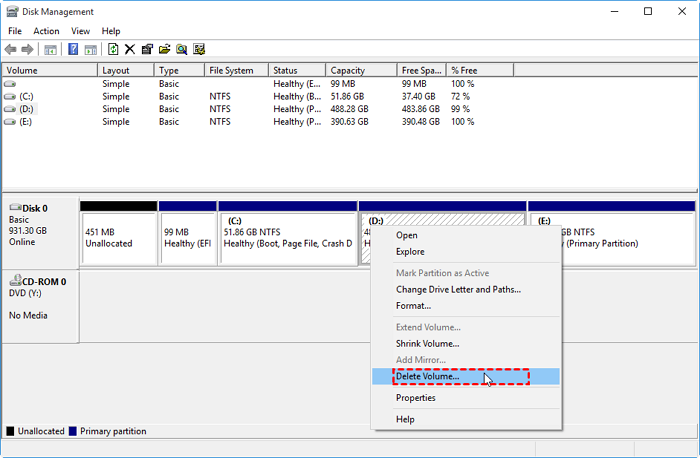The width and height of the screenshot is (700, 458).
Task: Choose Delete Volume from context menu
Action: tap(428, 376)
